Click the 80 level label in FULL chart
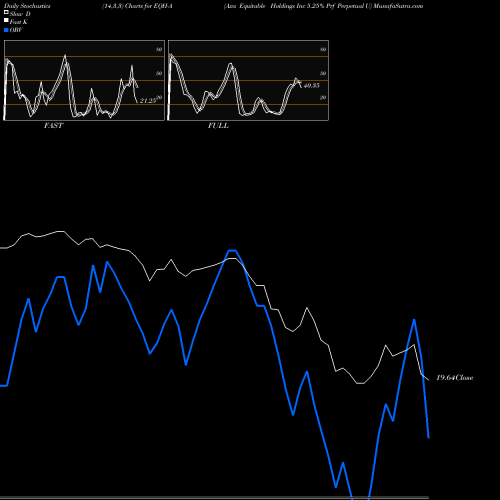This screenshot has height=500, width=500. click(x=323, y=49)
